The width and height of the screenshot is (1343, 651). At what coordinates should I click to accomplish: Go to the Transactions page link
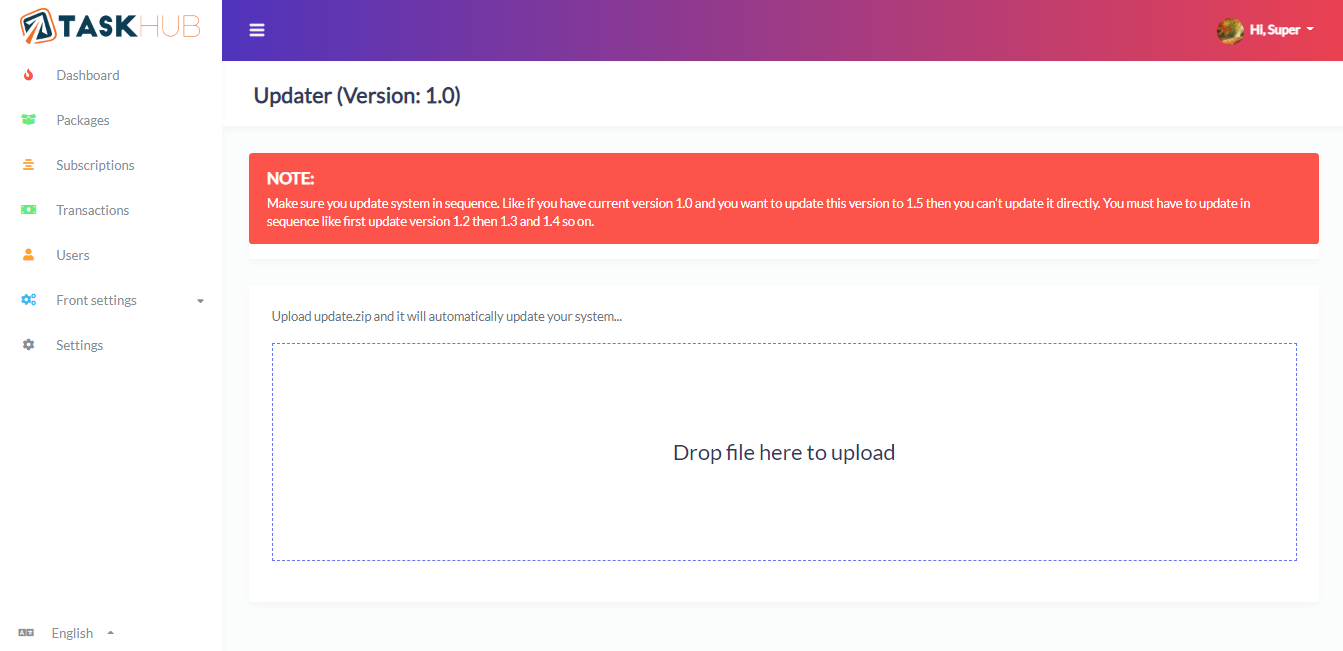93,209
